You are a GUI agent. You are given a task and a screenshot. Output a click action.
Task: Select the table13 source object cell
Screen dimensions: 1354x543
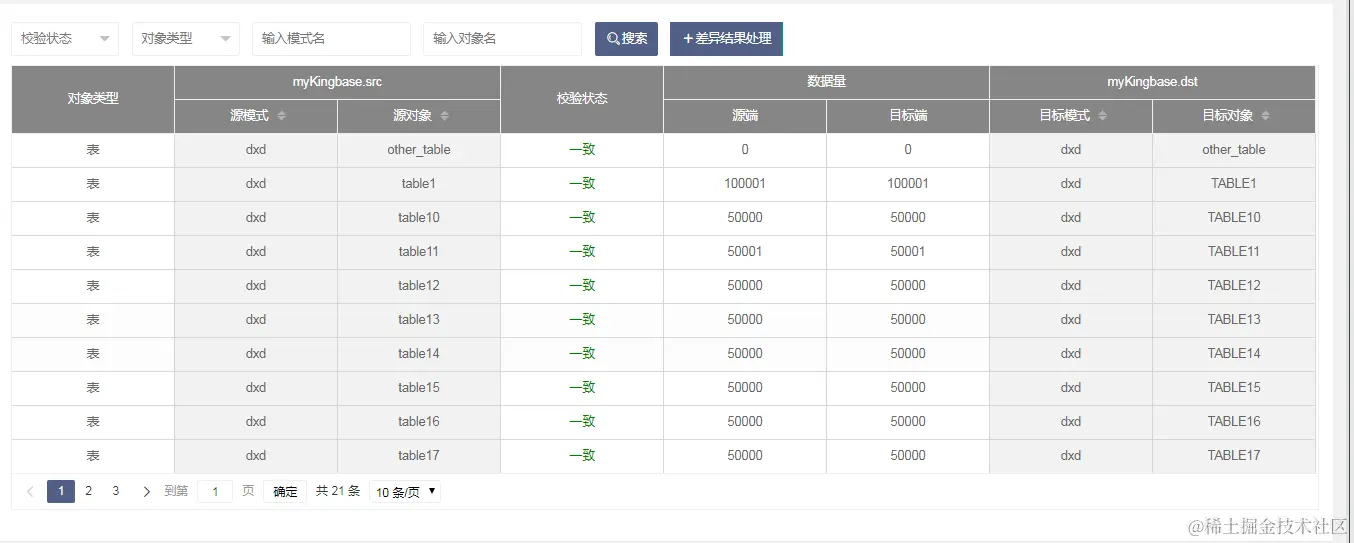click(419, 320)
